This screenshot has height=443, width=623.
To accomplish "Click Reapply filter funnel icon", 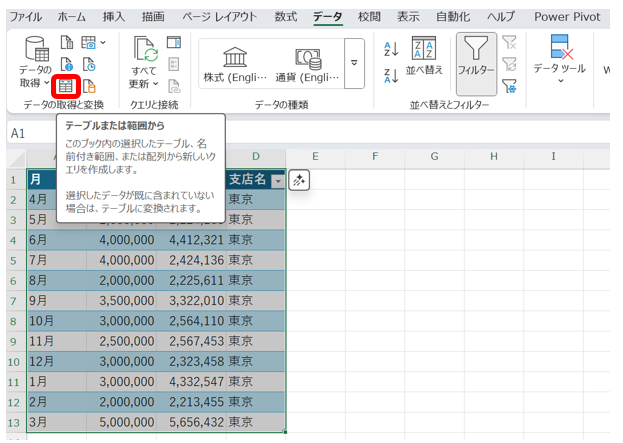I will tap(509, 64).
